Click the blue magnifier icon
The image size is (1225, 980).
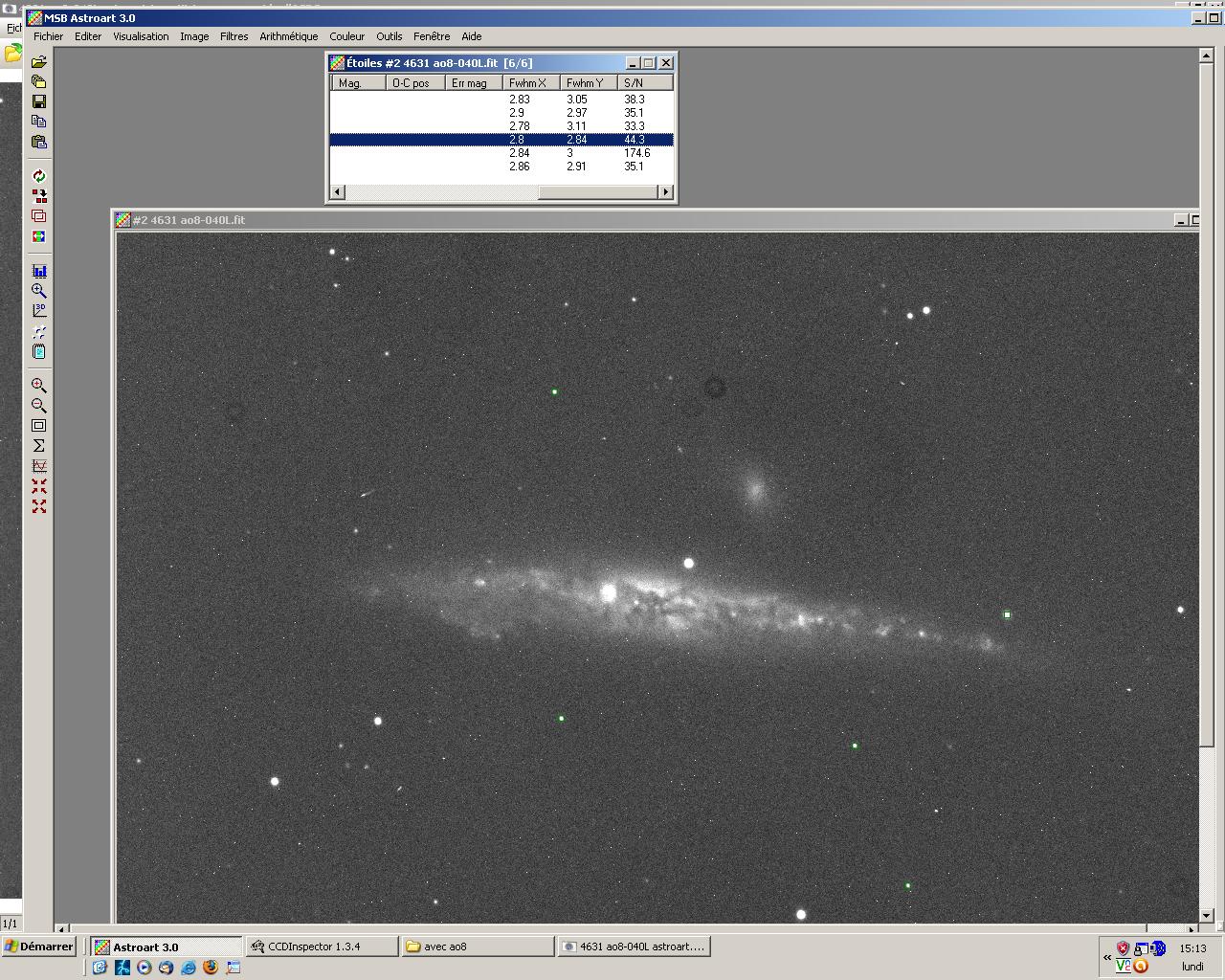point(39,291)
